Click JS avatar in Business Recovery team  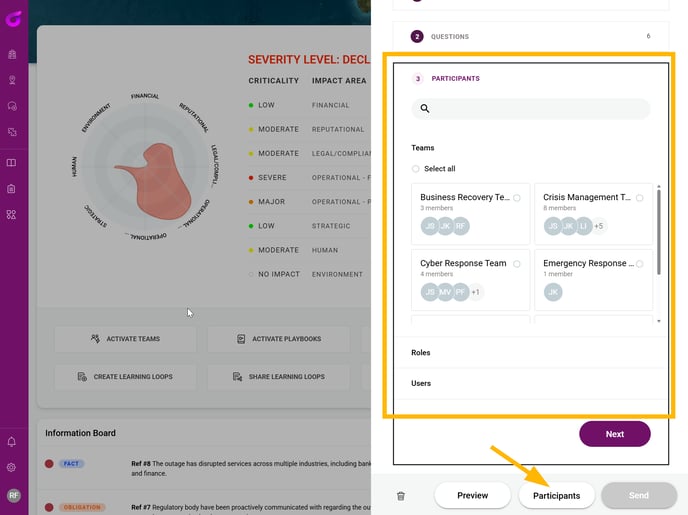(x=430, y=226)
